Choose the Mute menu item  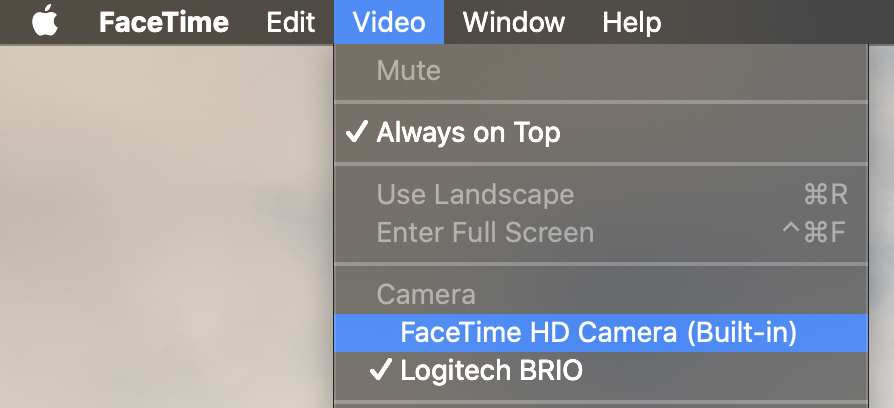(x=601, y=71)
